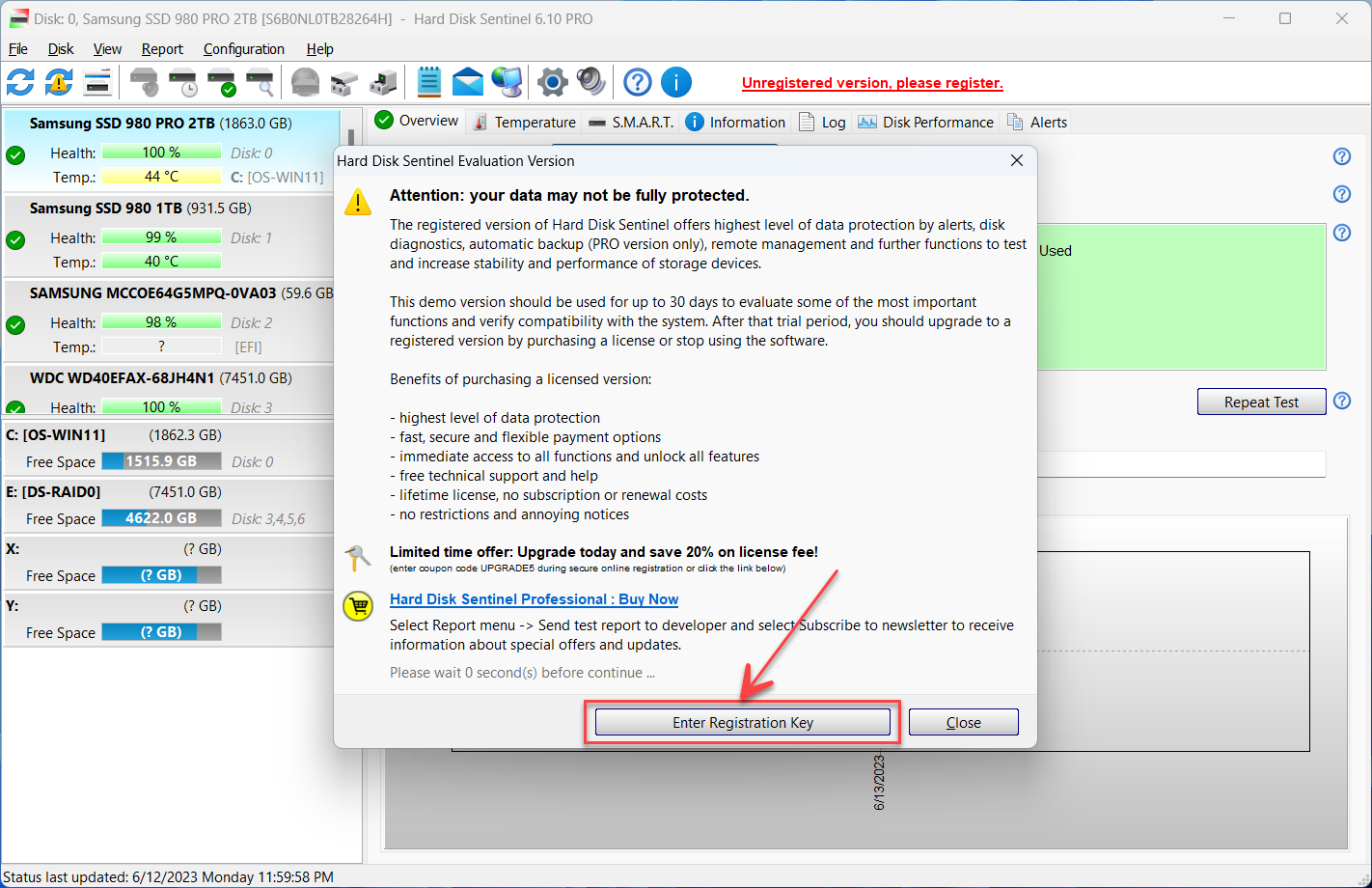Click the Unregistered version, please register link
The image size is (1372, 888).
coord(872,83)
